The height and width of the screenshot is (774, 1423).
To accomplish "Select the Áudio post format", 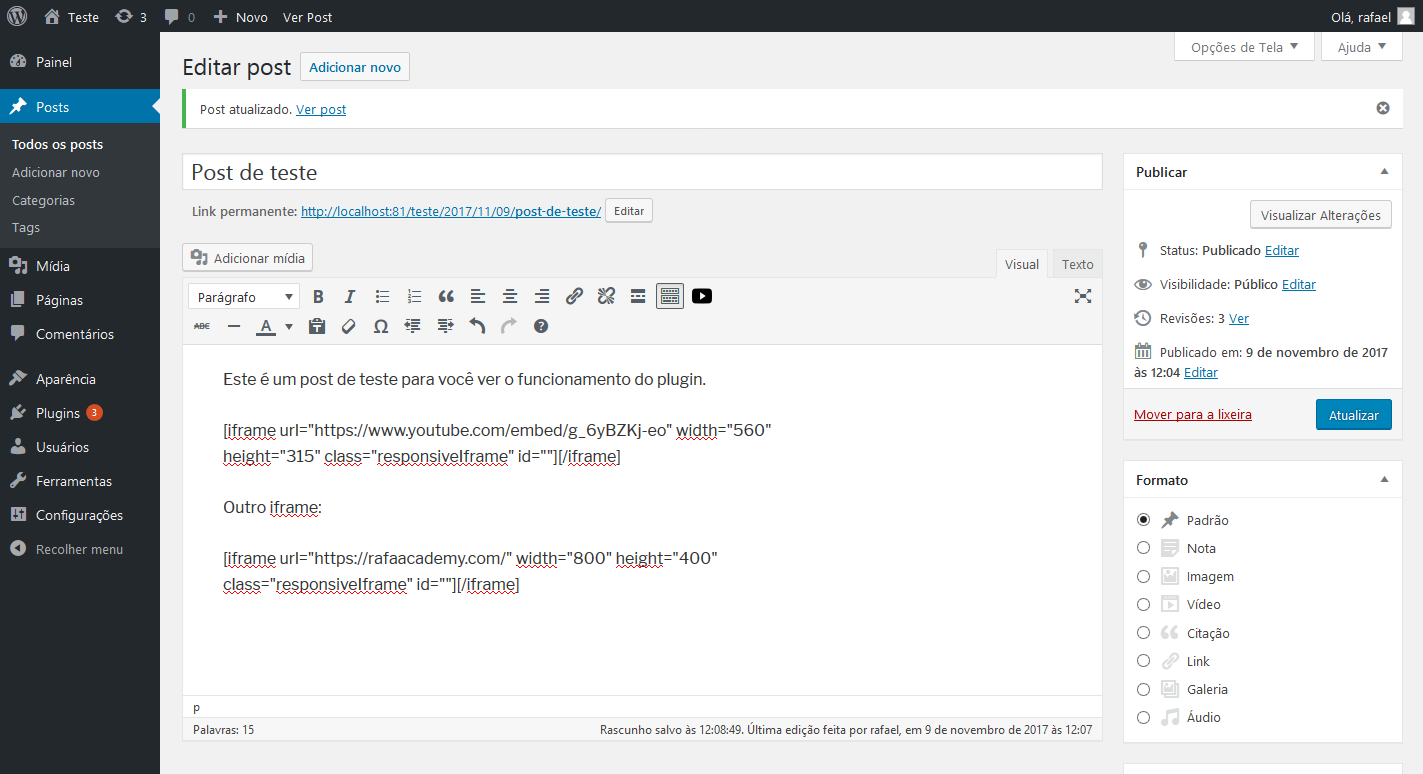I will tap(1144, 717).
